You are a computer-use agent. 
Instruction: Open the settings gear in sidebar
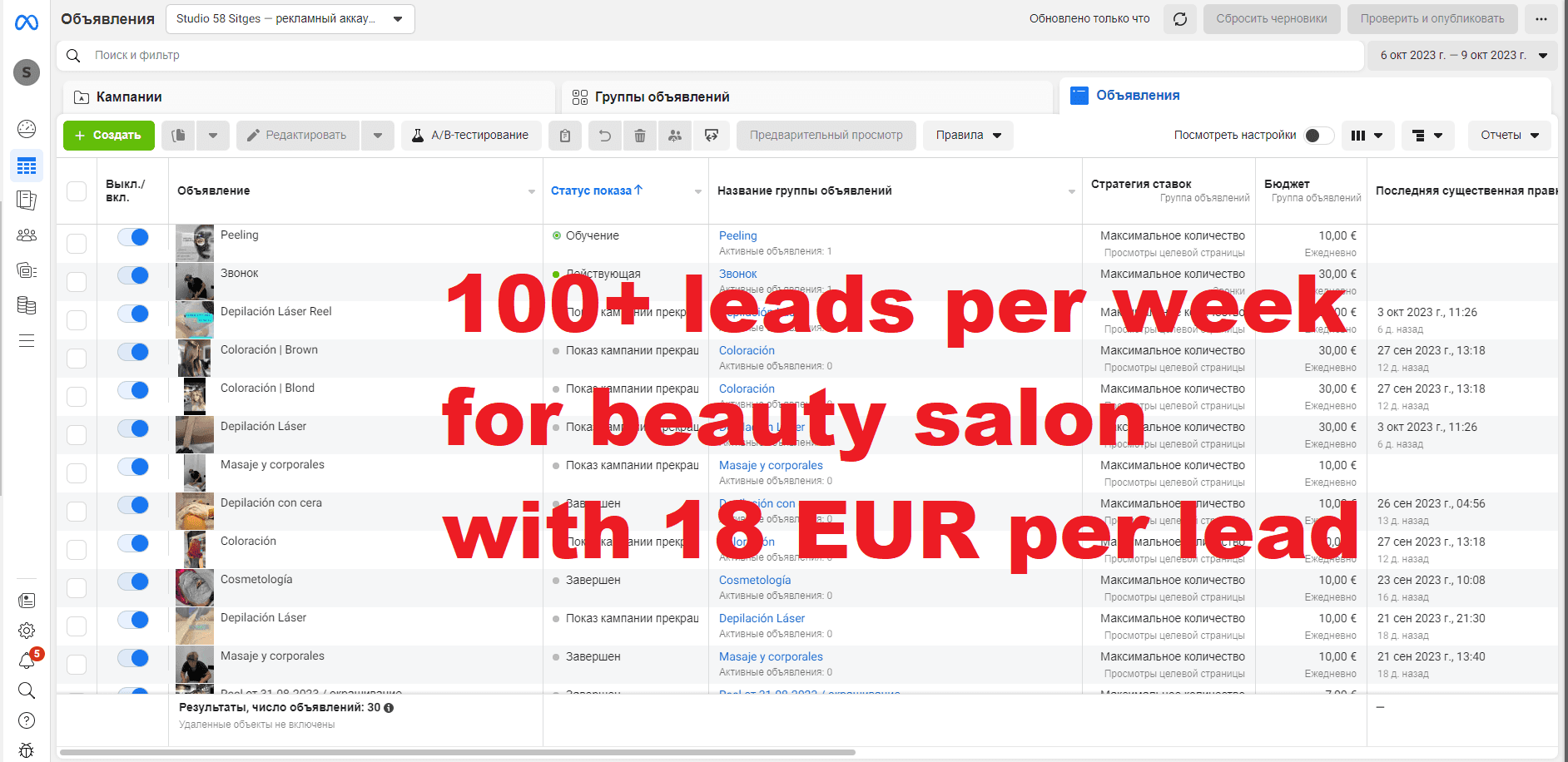[x=27, y=631]
